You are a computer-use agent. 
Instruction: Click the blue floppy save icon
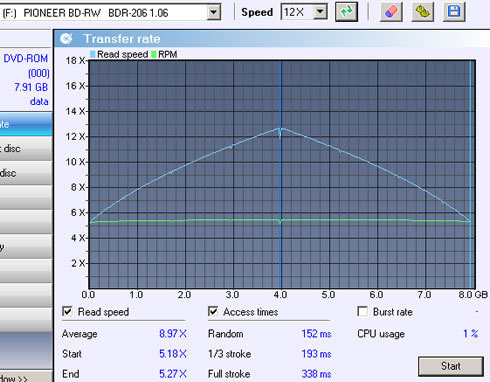pyautogui.click(x=454, y=12)
